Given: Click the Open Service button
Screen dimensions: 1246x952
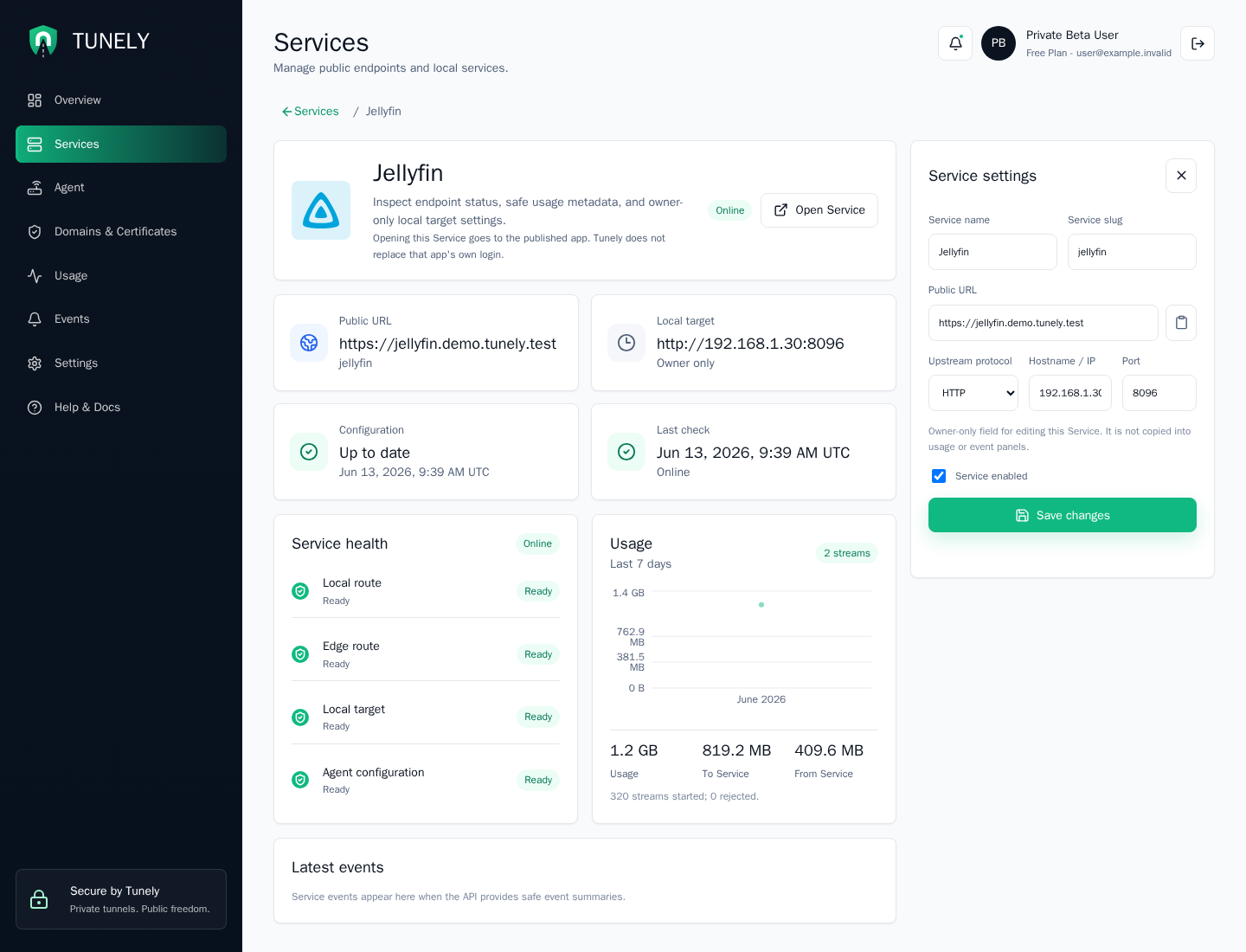Looking at the screenshot, I should [x=819, y=210].
